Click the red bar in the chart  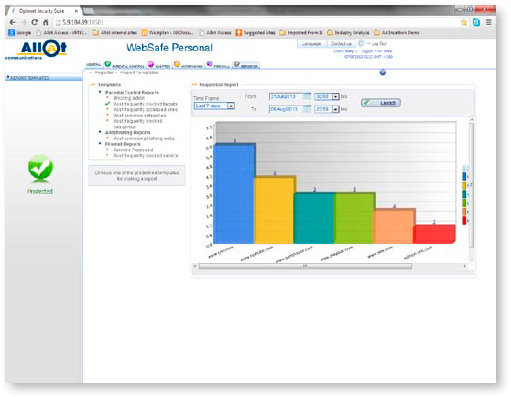(x=434, y=234)
